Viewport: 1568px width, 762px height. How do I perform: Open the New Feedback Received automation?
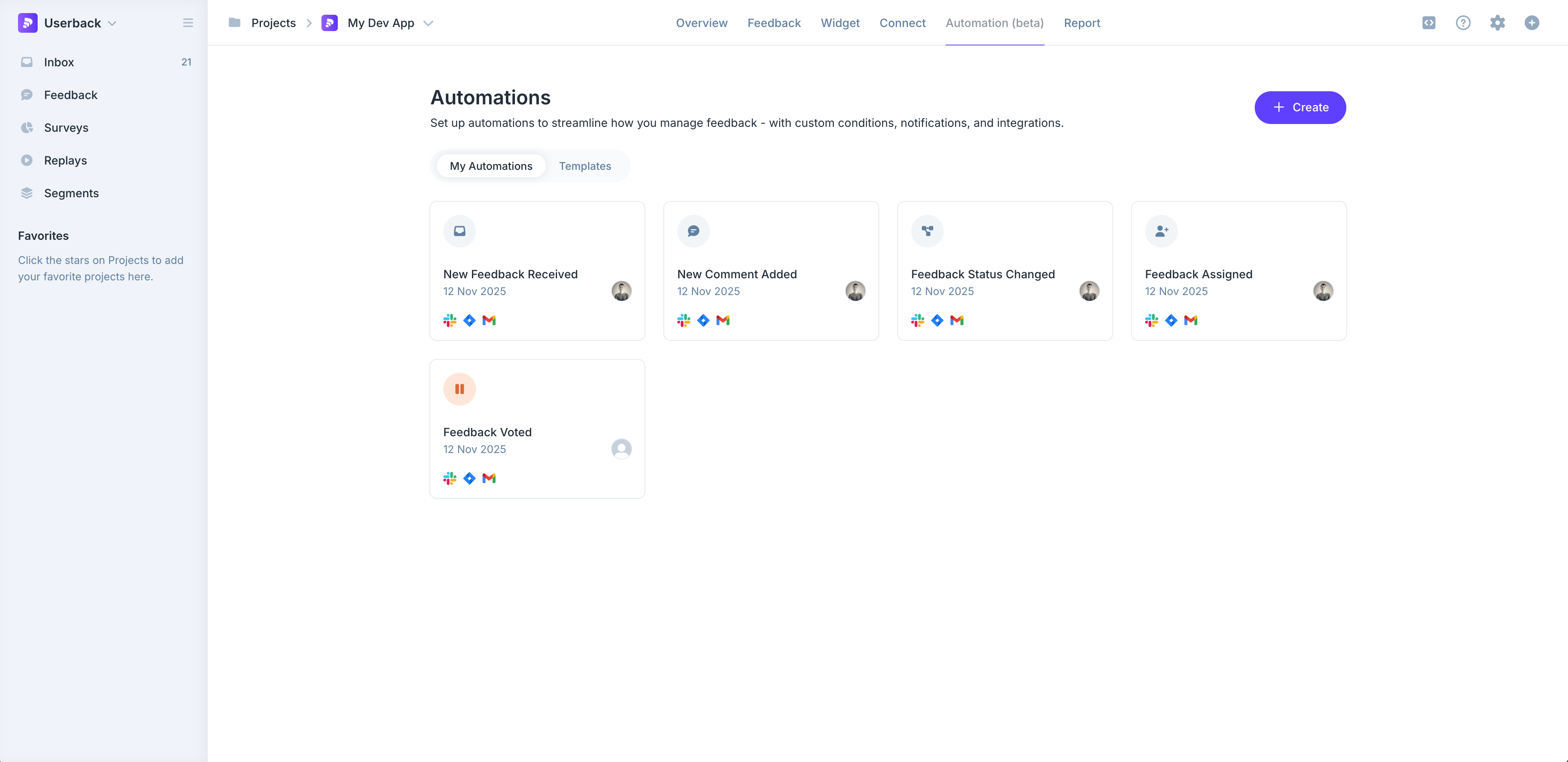537,271
